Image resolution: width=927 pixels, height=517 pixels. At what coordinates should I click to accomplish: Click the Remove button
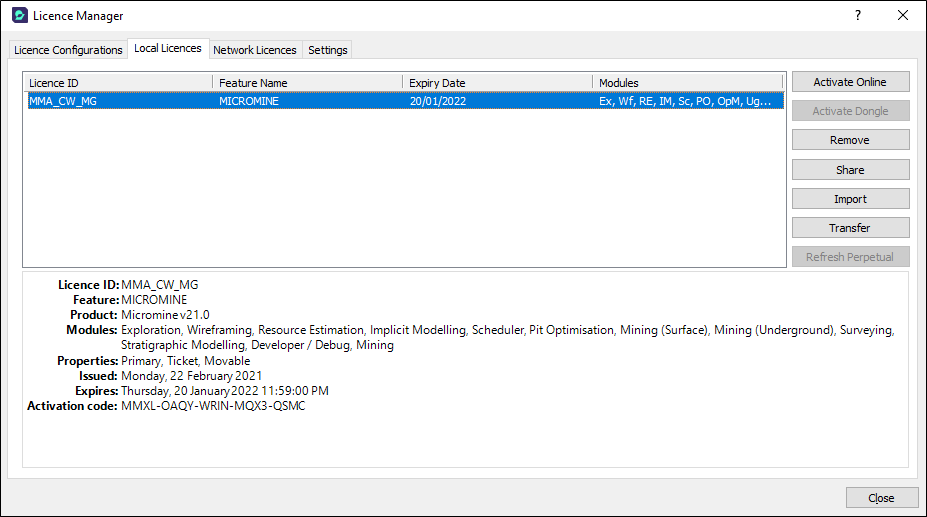click(850, 140)
